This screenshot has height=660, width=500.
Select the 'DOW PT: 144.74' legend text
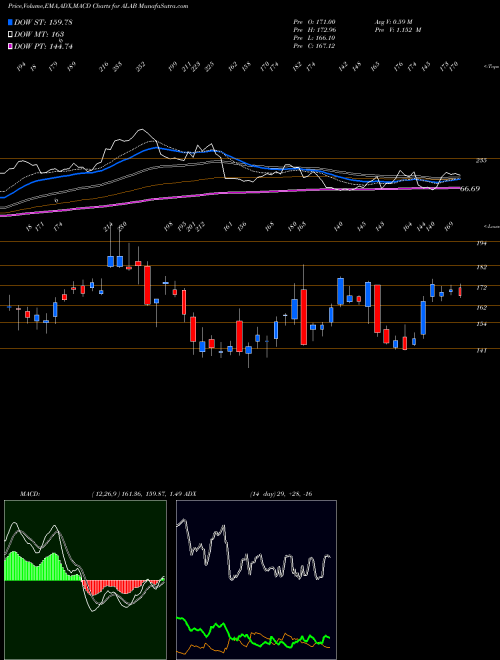pos(43,46)
